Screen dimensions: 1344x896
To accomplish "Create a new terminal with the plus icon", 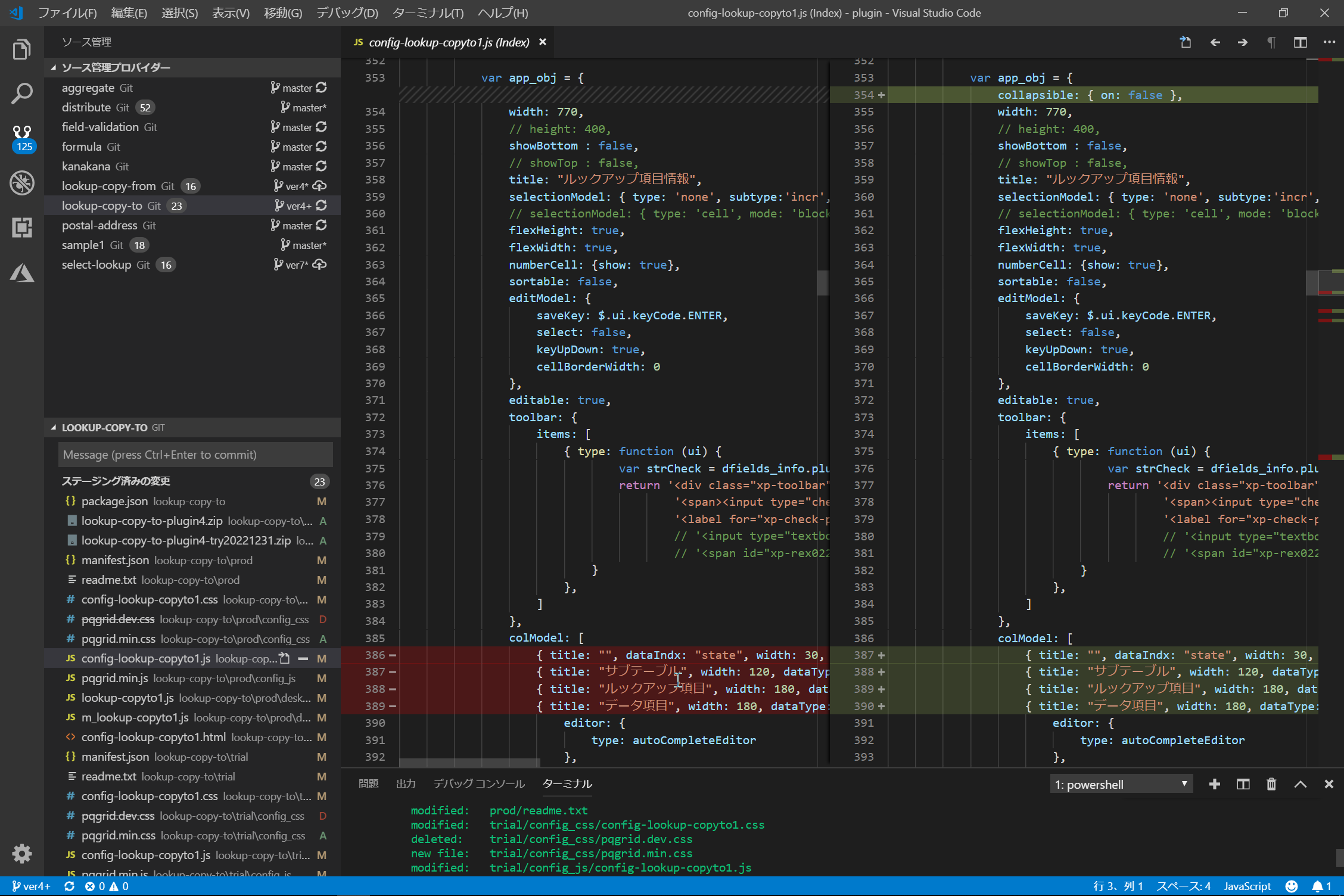I will 1215,784.
